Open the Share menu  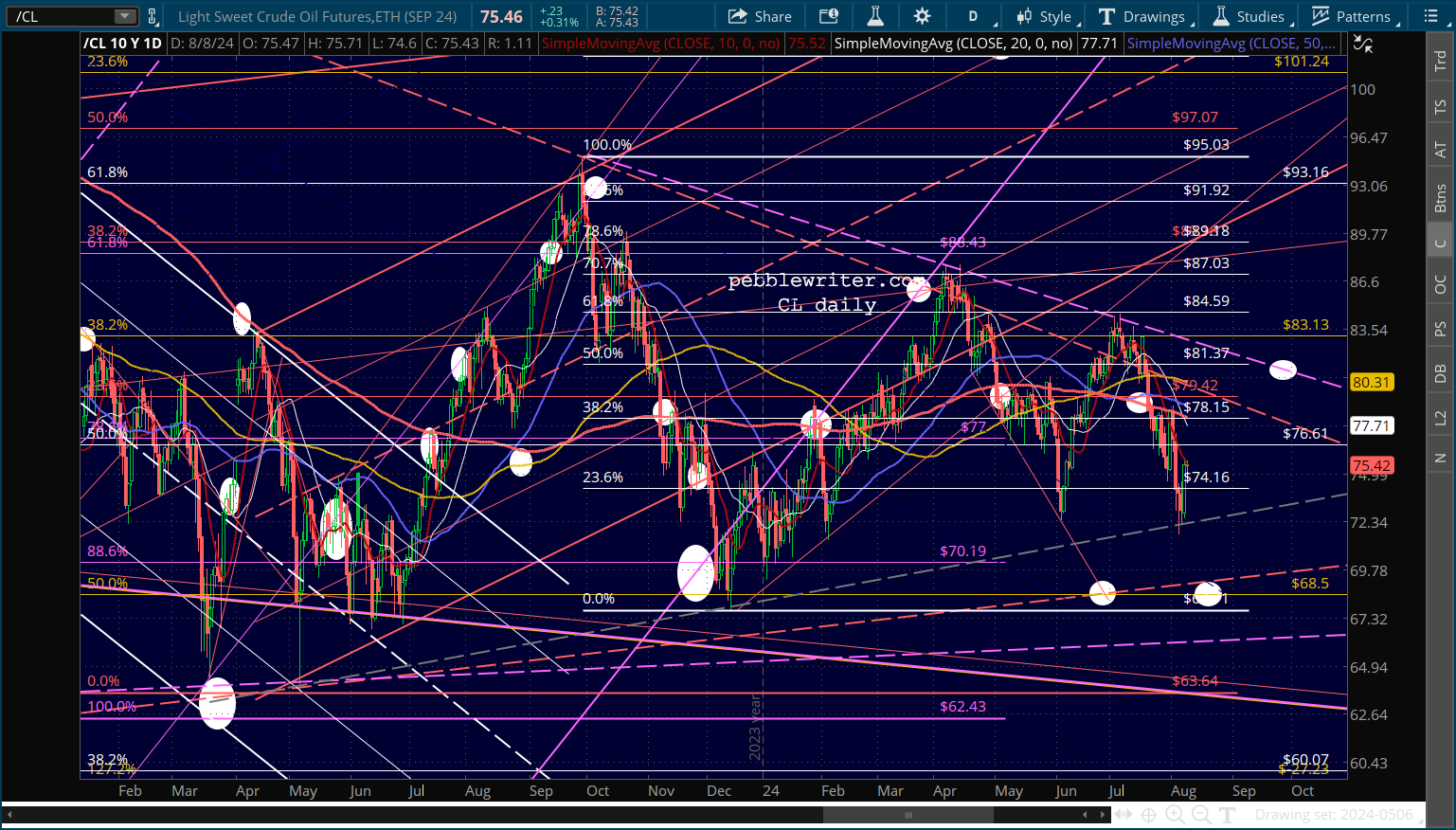(760, 16)
